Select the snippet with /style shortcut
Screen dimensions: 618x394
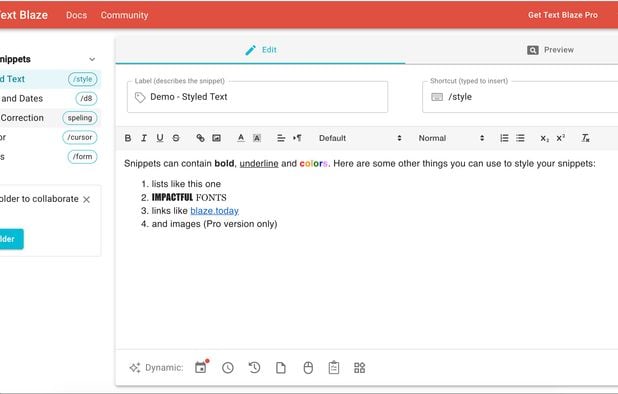point(50,79)
